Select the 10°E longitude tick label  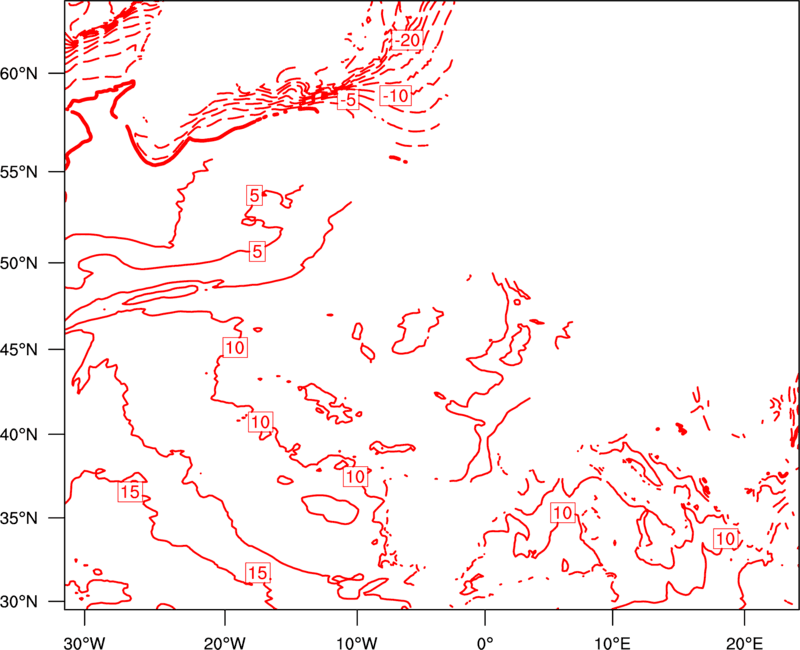tap(612, 643)
